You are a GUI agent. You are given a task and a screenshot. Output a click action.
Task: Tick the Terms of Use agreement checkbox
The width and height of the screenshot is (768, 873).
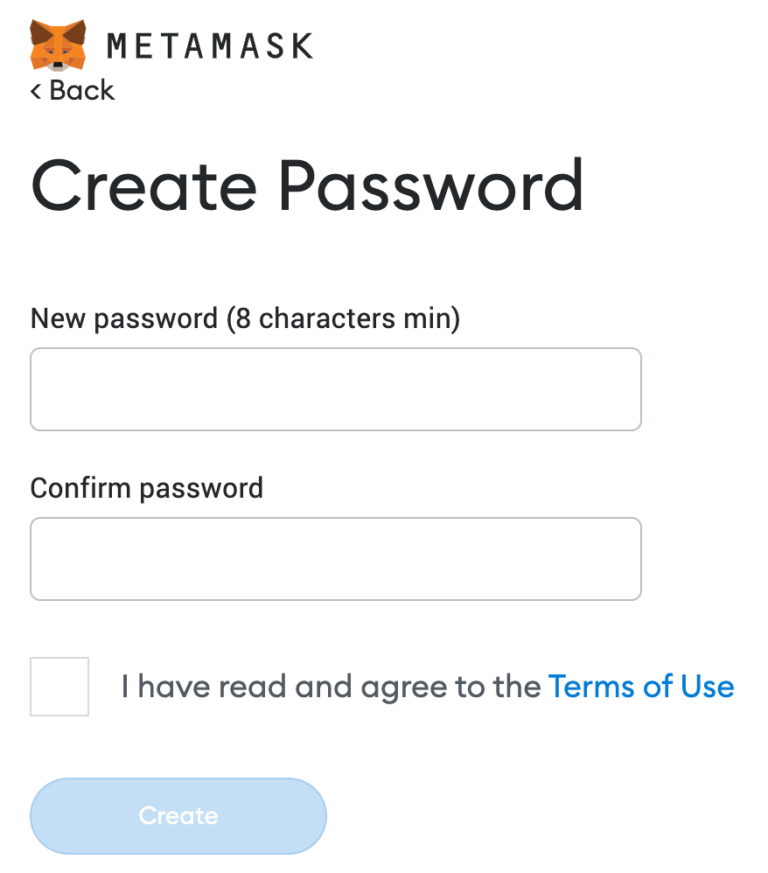[59, 686]
